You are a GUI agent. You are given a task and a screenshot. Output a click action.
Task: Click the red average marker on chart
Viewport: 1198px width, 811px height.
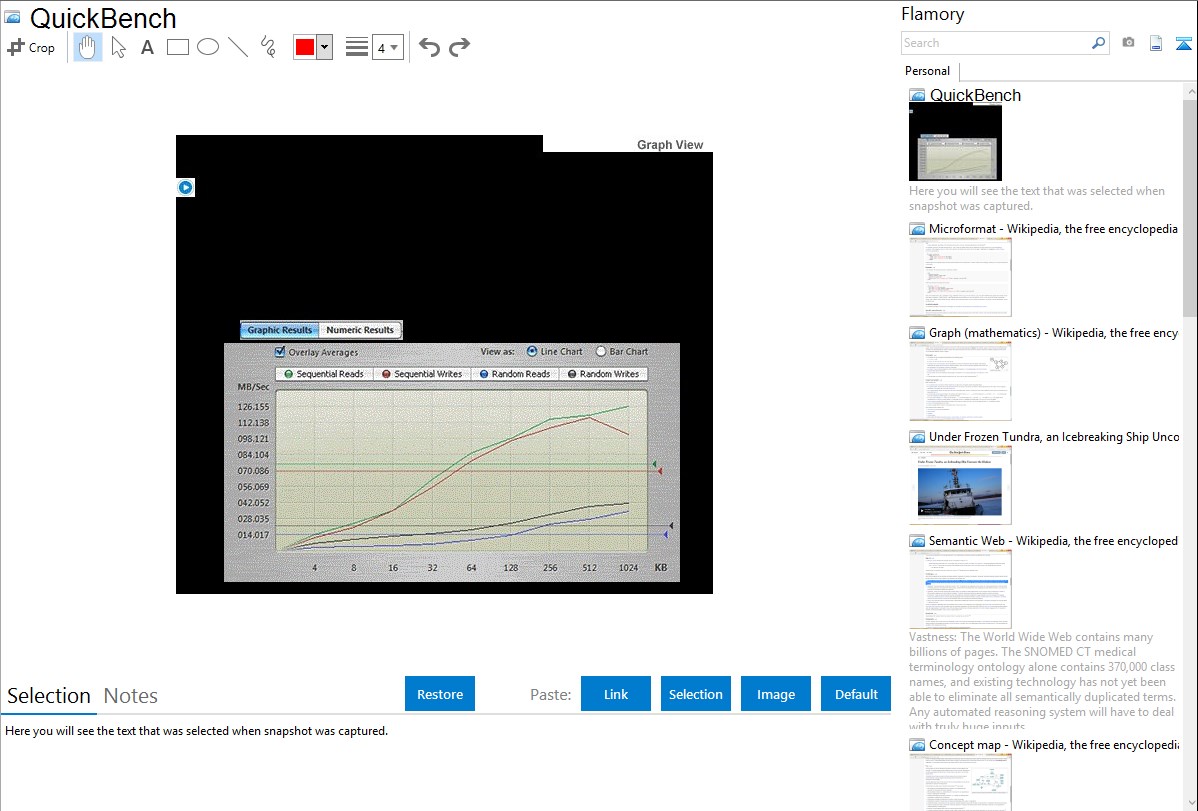tap(660, 471)
